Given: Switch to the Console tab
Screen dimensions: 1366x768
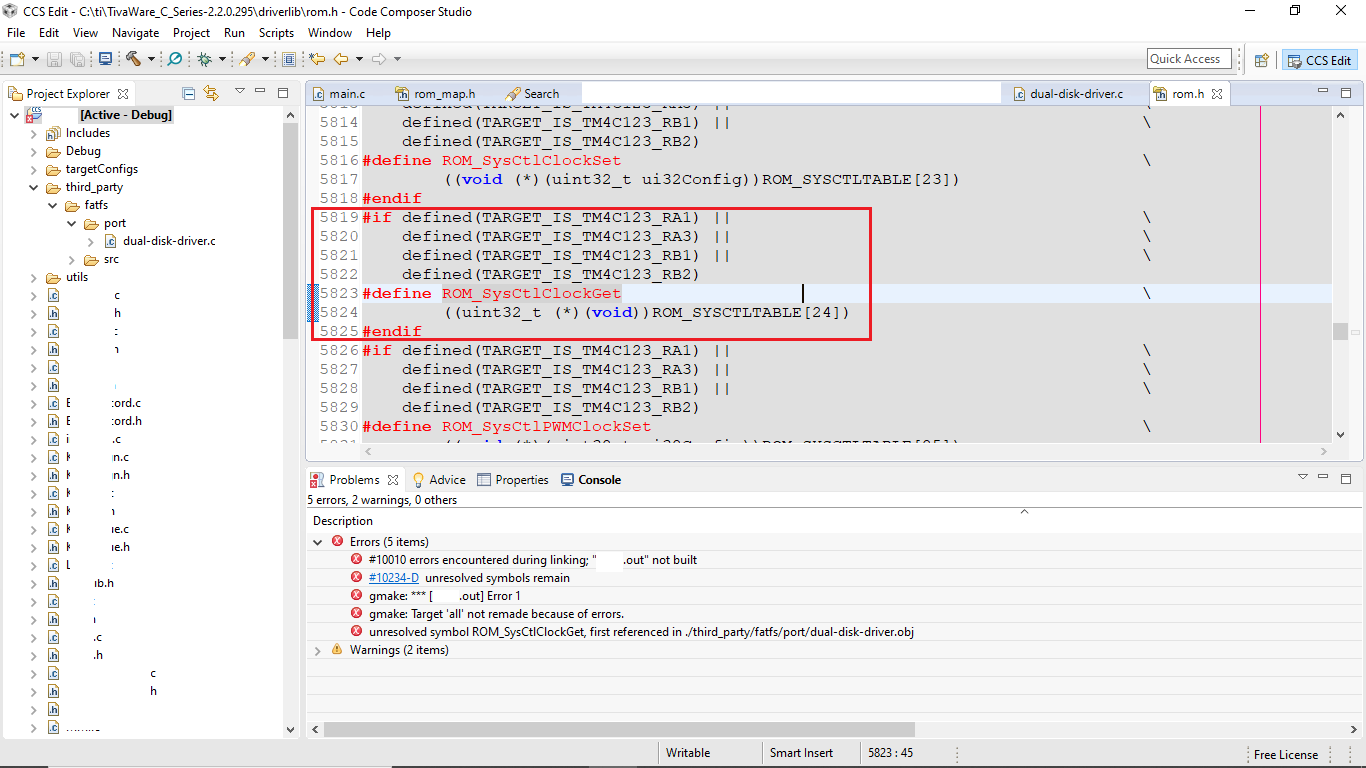Looking at the screenshot, I should [591, 480].
